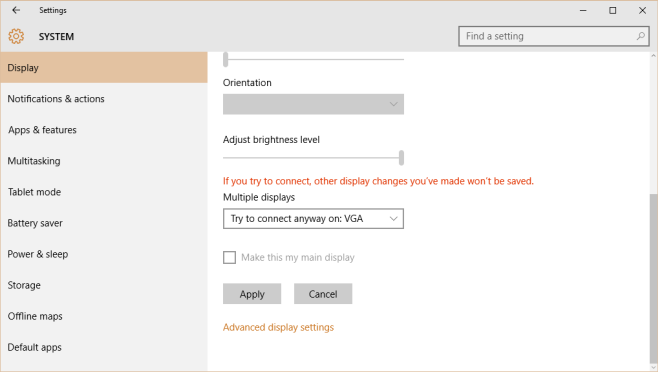
Task: Expand the Orientation dropdown
Action: (x=313, y=104)
